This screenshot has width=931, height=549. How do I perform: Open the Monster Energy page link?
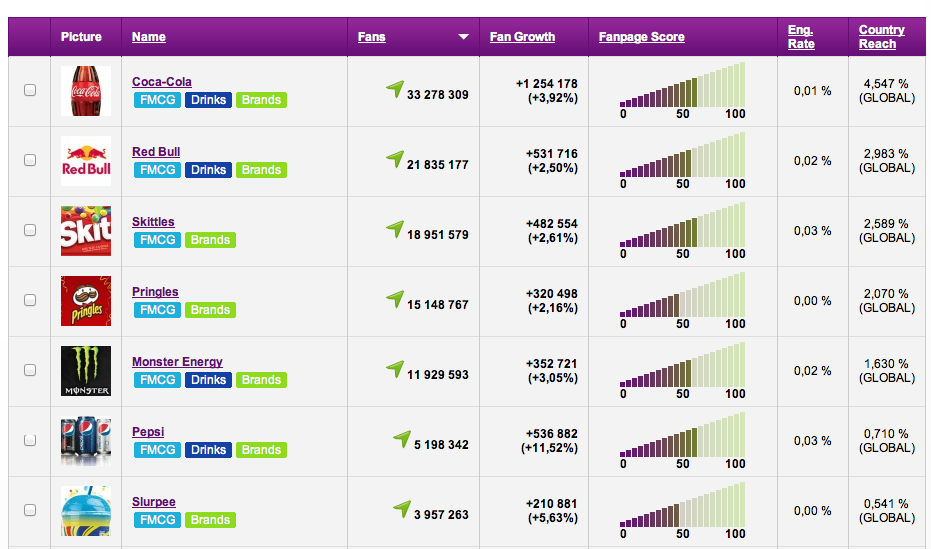pyautogui.click(x=178, y=362)
